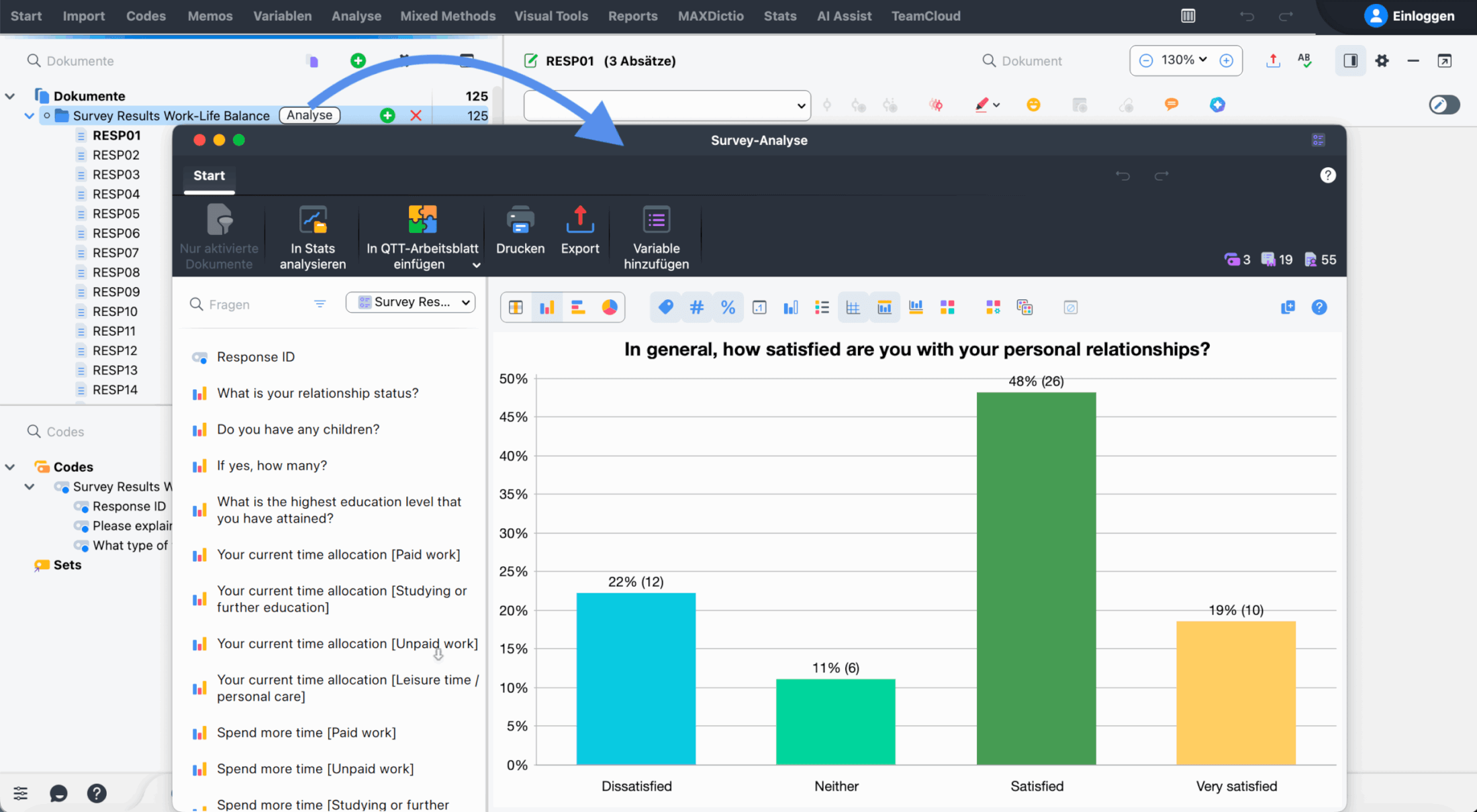
Task: Decrease zoom with the minus control
Action: pyautogui.click(x=1145, y=60)
